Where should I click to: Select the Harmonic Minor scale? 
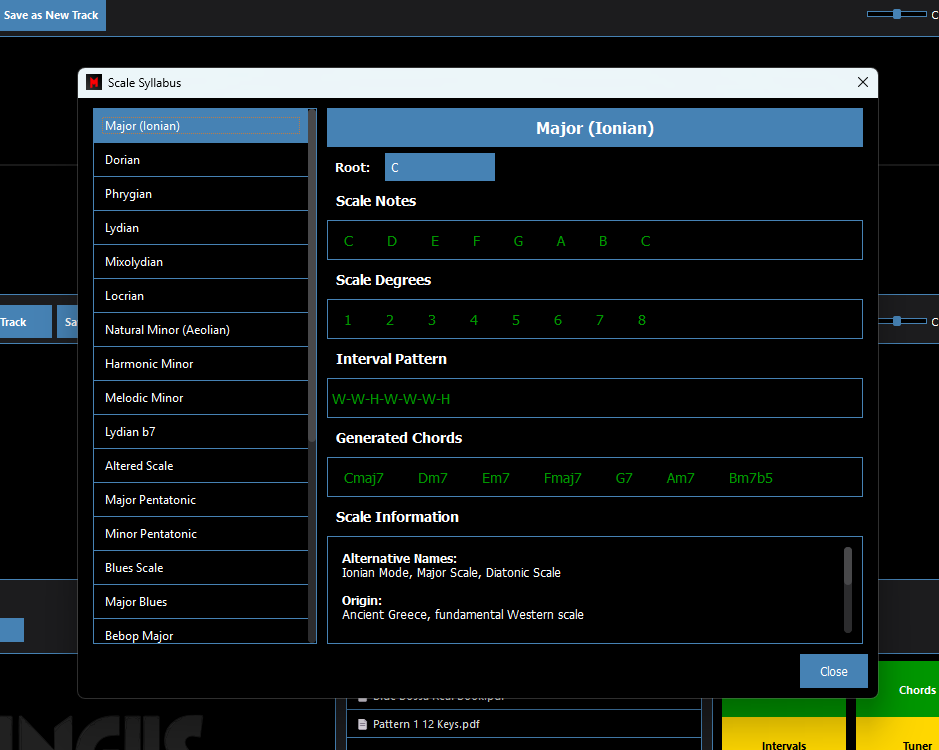(x=200, y=364)
